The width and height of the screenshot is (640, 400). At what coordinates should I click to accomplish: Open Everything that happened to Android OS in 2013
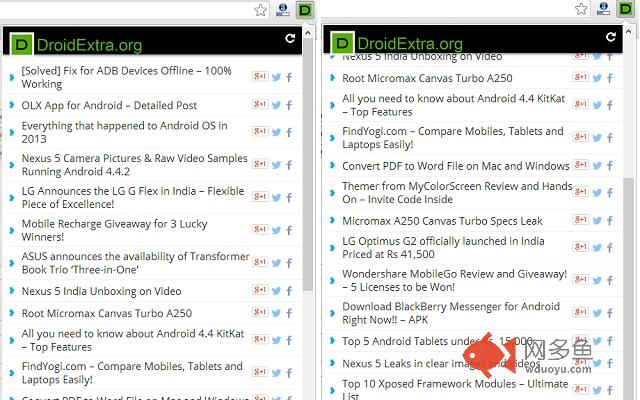click(x=124, y=132)
